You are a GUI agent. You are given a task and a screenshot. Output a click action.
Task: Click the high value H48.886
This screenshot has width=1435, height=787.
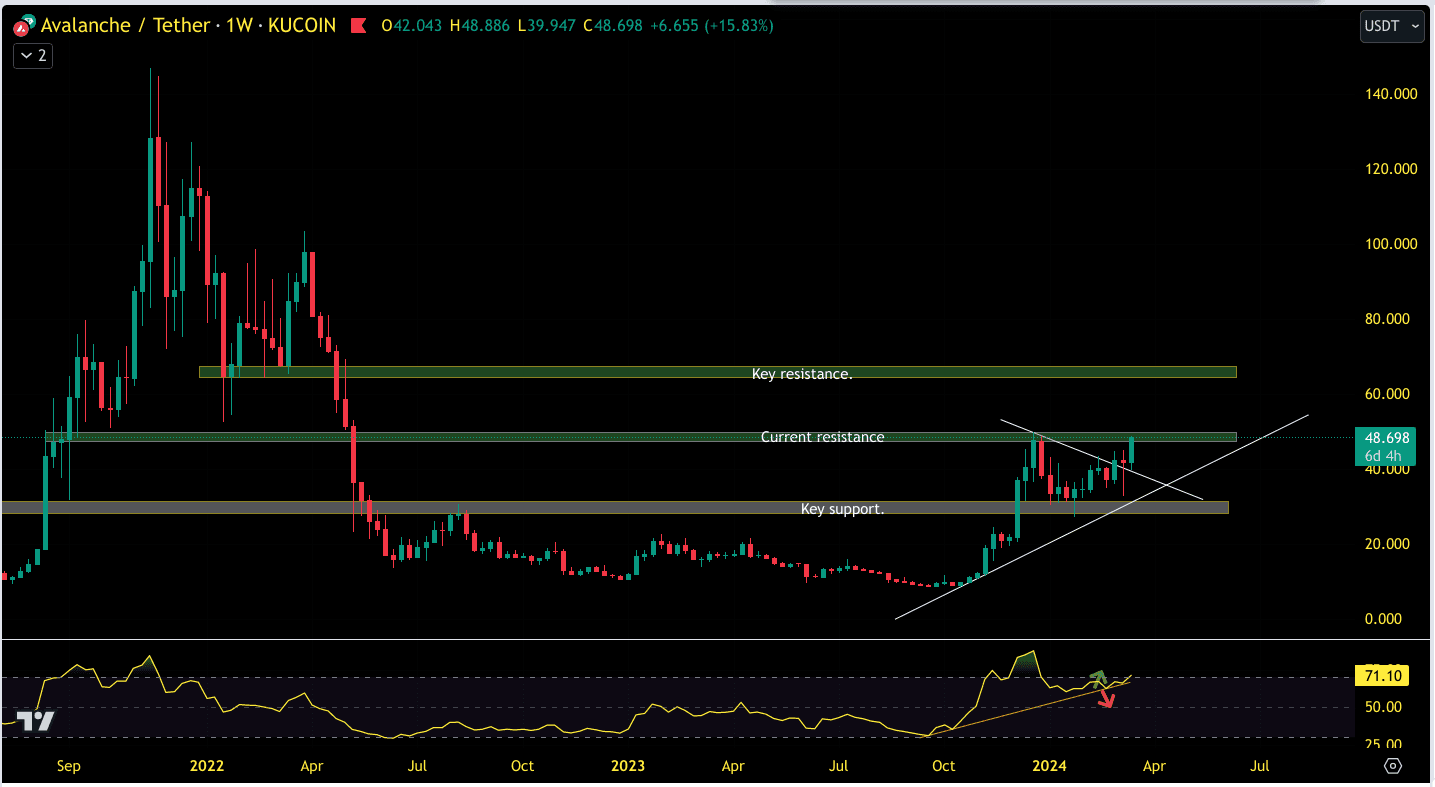pos(479,25)
